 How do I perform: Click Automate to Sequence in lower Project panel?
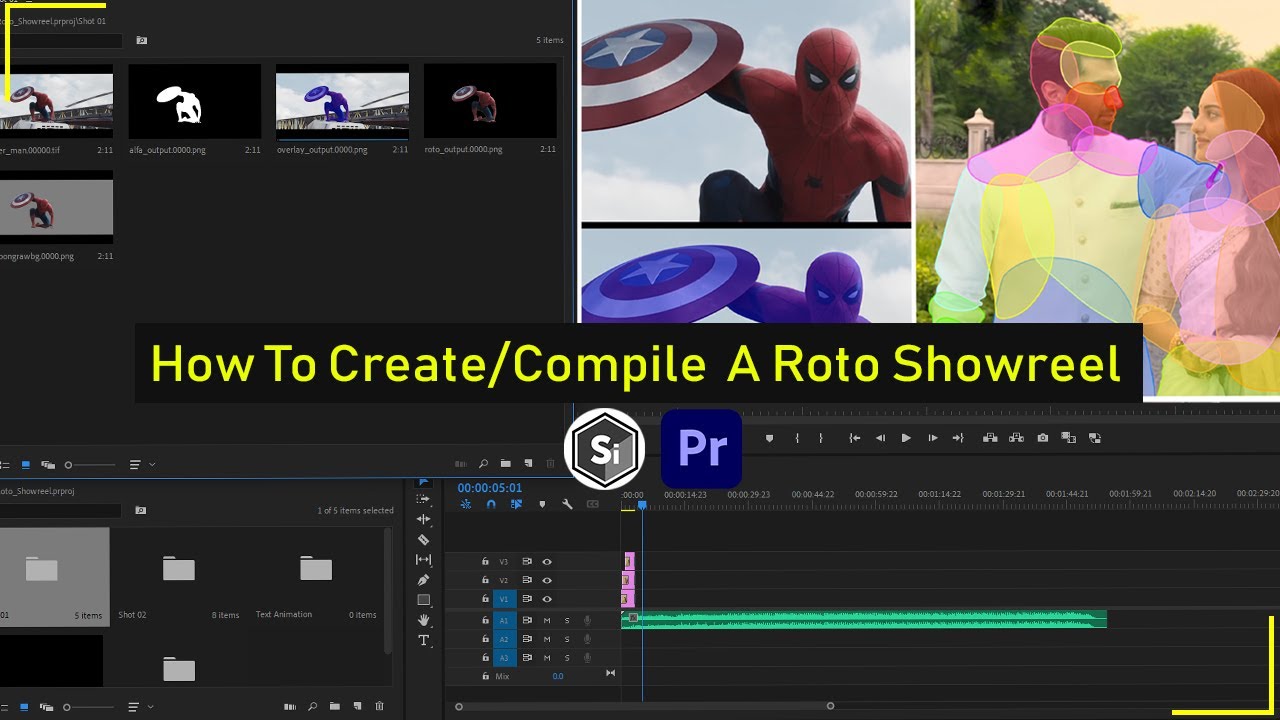click(290, 706)
